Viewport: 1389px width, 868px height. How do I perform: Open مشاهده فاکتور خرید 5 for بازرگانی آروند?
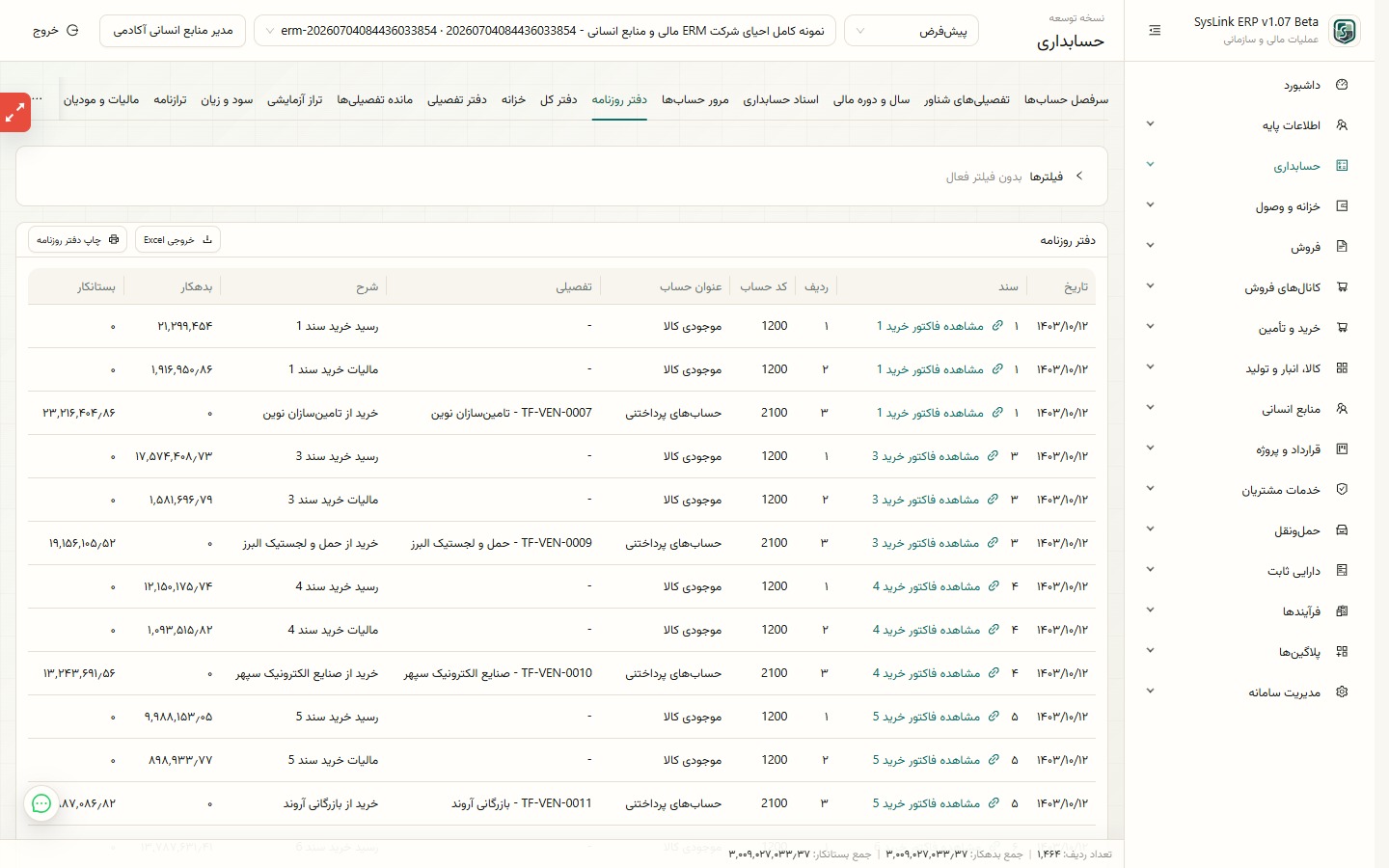pos(926,803)
